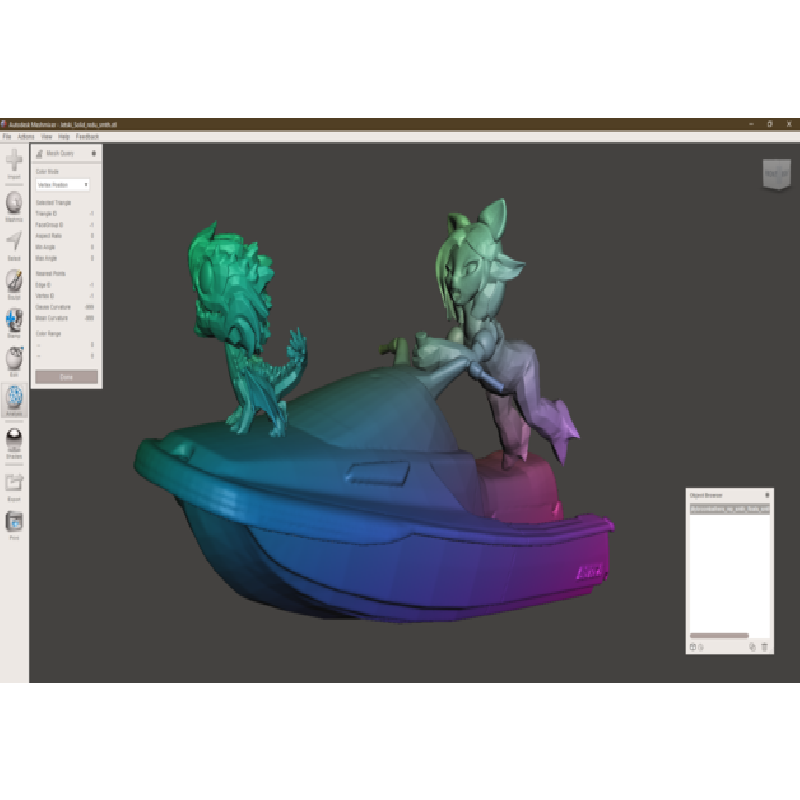Click the trash icon in Object Browser
Screen dimensions: 800x800
(764, 647)
